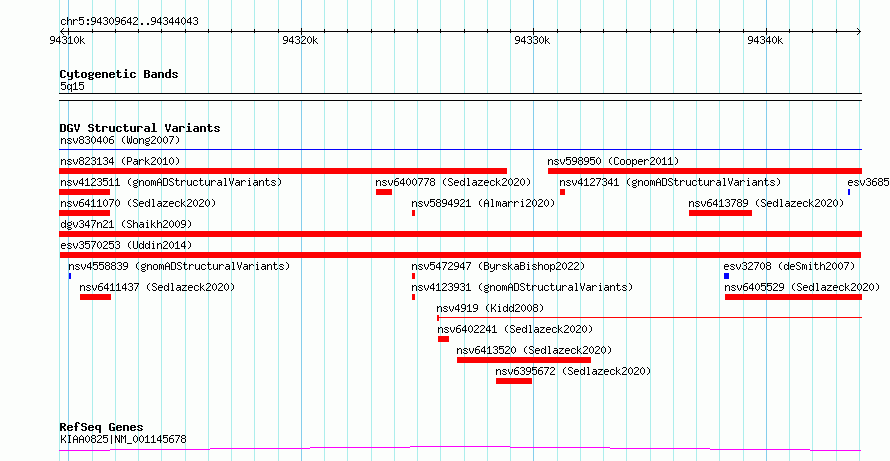This screenshot has height=461, width=890.
Task: Click the nsv6413520 (Sedlazeck2020) label
Action: [x=534, y=350]
